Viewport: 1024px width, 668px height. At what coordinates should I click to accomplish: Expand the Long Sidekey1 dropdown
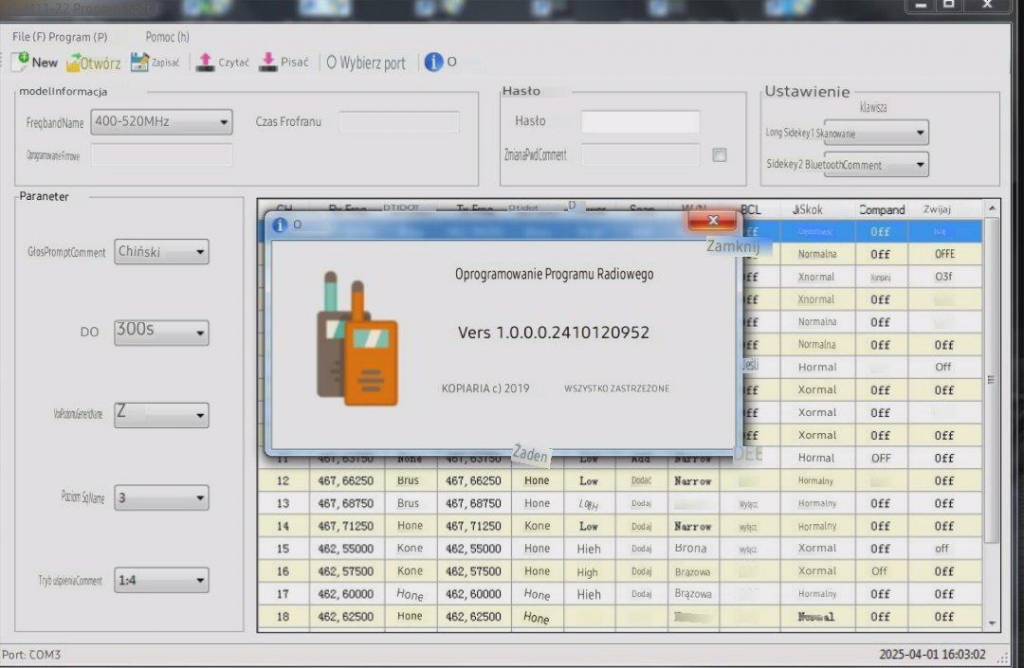(x=876, y=133)
